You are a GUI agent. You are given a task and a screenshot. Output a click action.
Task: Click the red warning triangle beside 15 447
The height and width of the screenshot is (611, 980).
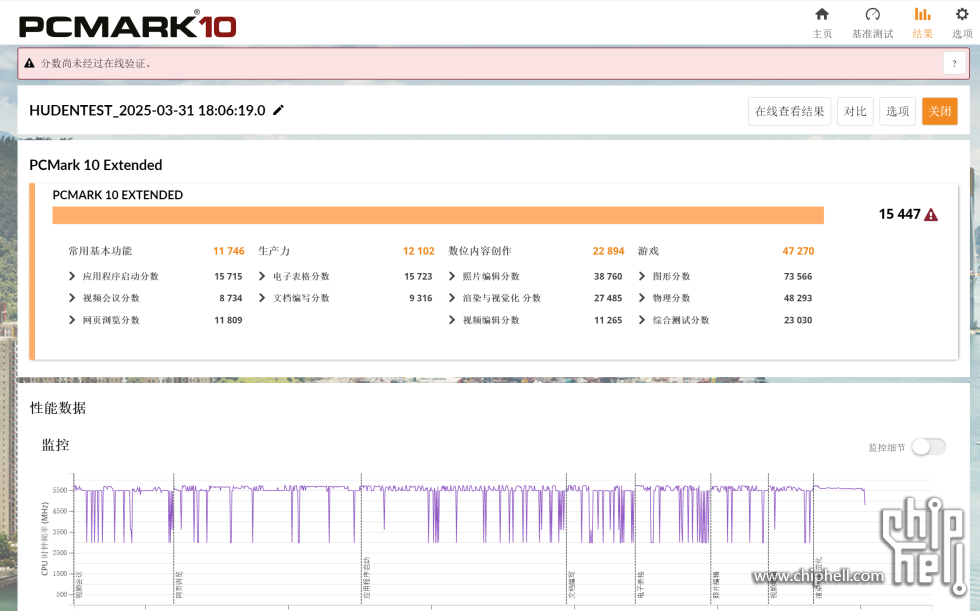(931, 215)
